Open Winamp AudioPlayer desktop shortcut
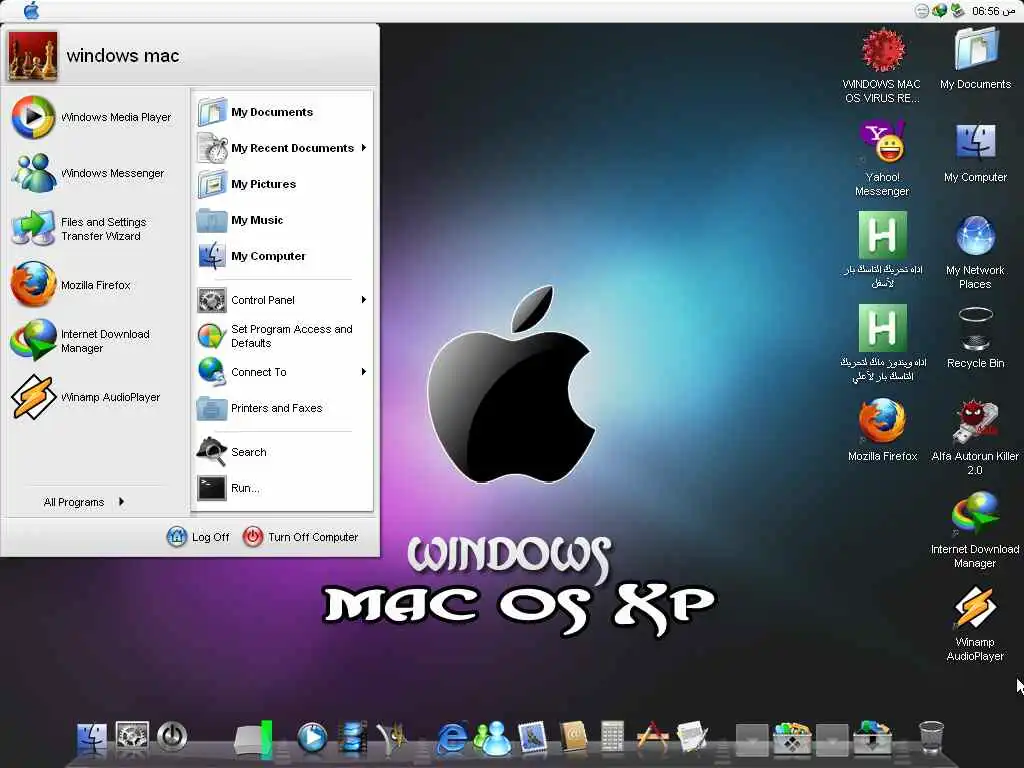The width and height of the screenshot is (1024, 768). point(975,624)
